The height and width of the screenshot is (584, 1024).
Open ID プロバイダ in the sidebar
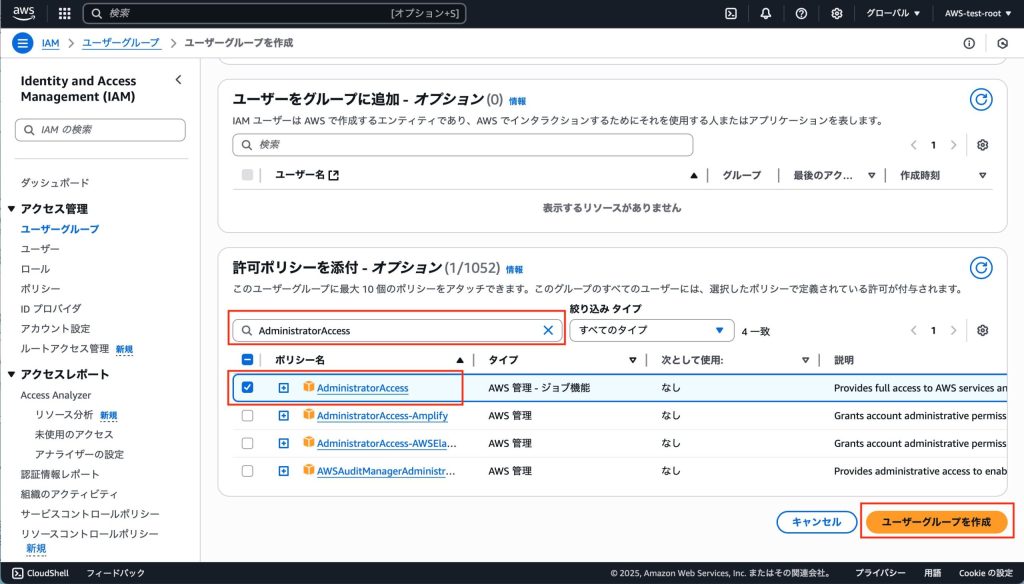coord(51,308)
